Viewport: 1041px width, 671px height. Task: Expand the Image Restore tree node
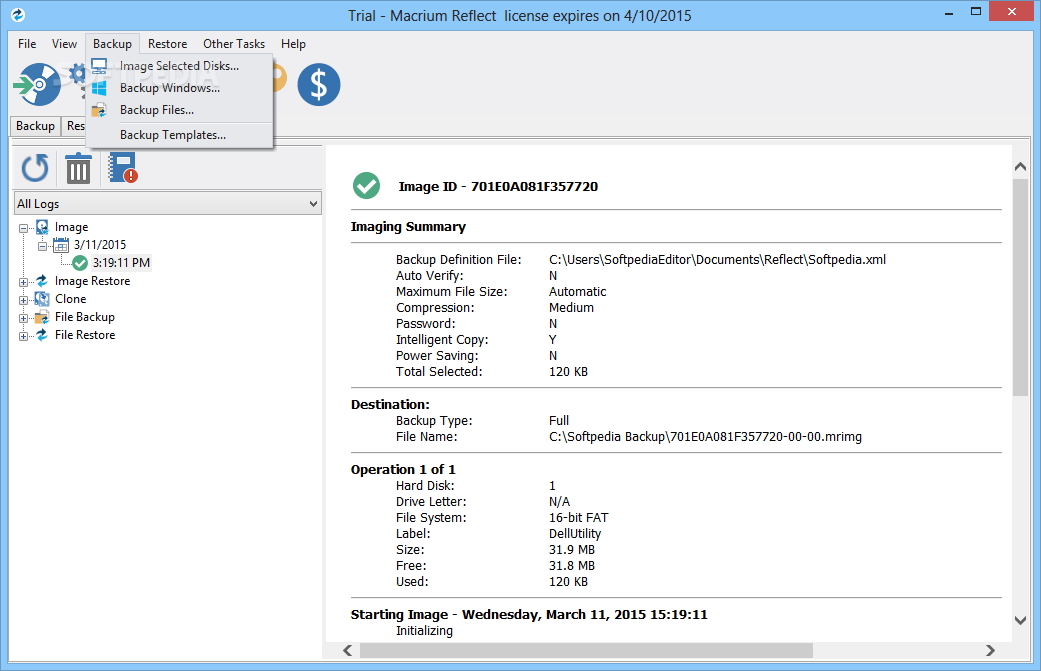click(23, 282)
